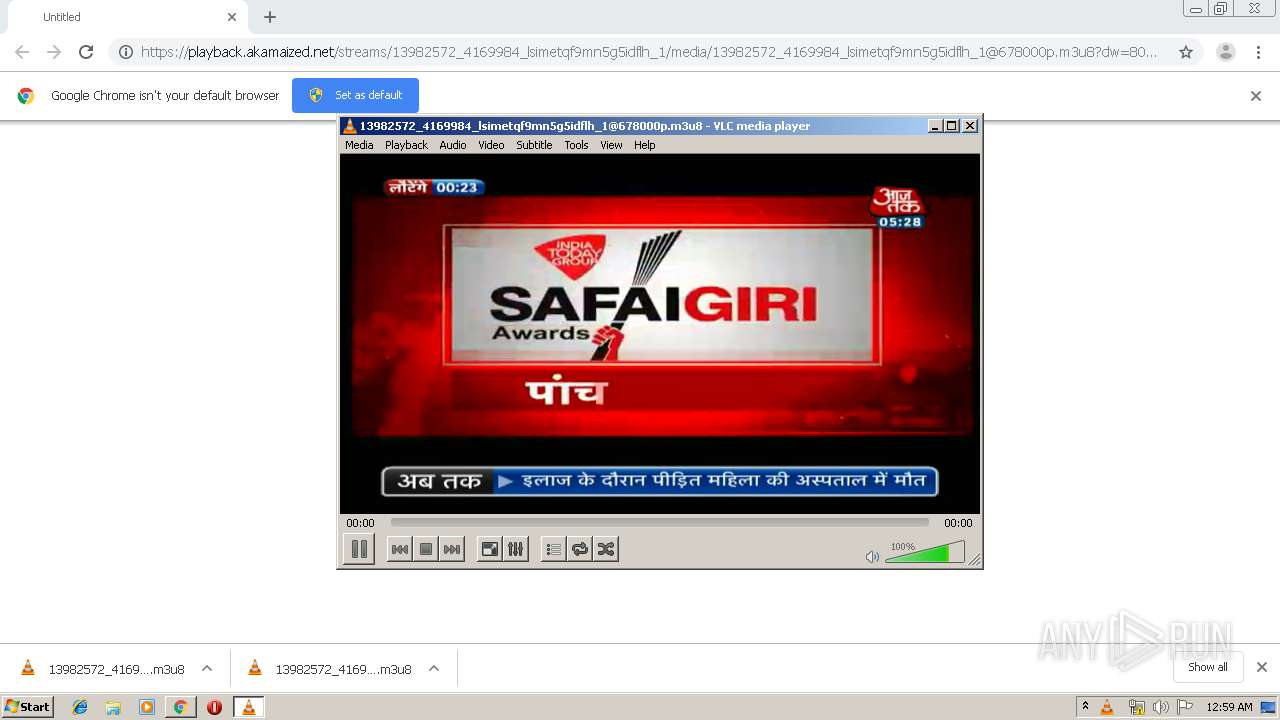
Task: Open Chrome three-dot menu
Action: click(x=1258, y=52)
